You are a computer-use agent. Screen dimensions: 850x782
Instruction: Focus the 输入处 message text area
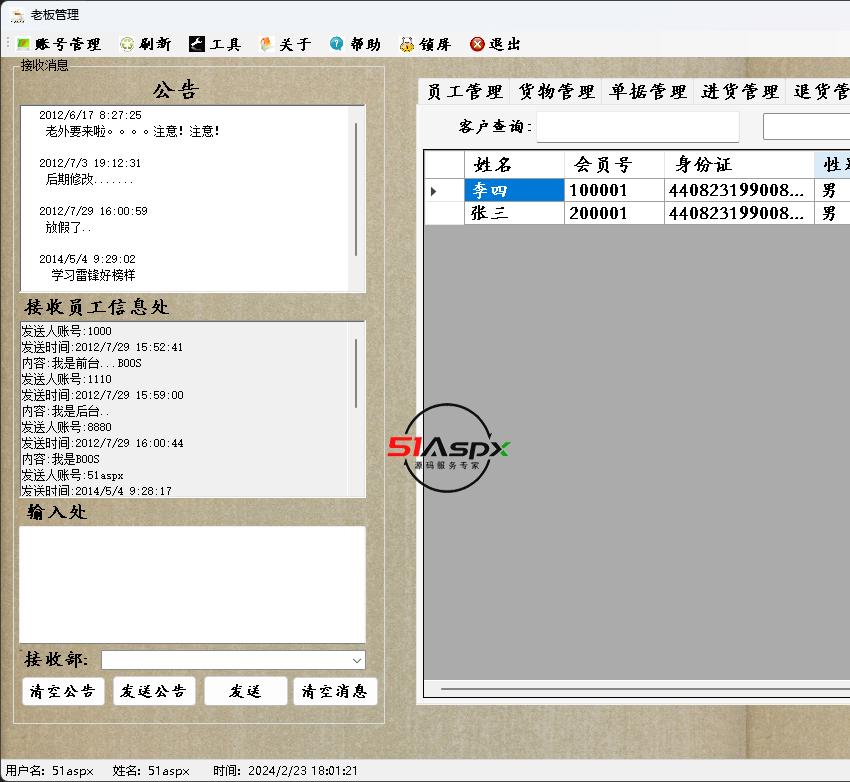coord(192,585)
